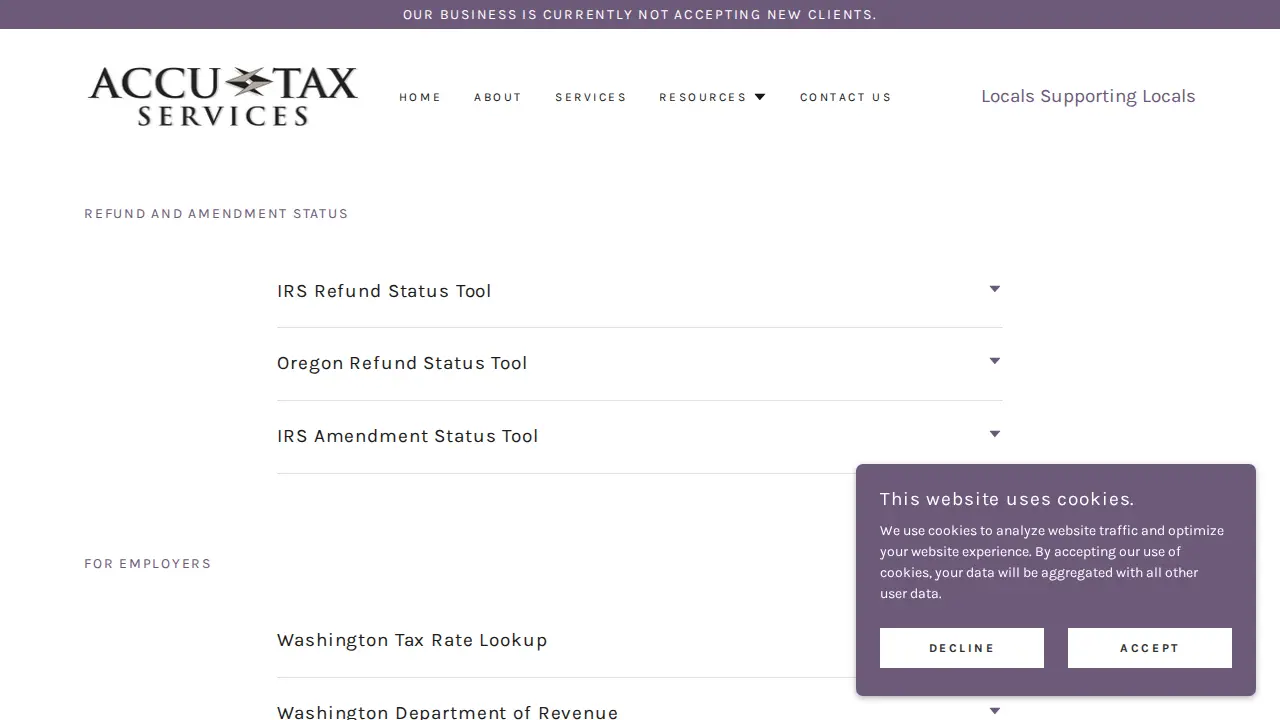Go to the About page
The image size is (1280, 720).
pos(498,97)
